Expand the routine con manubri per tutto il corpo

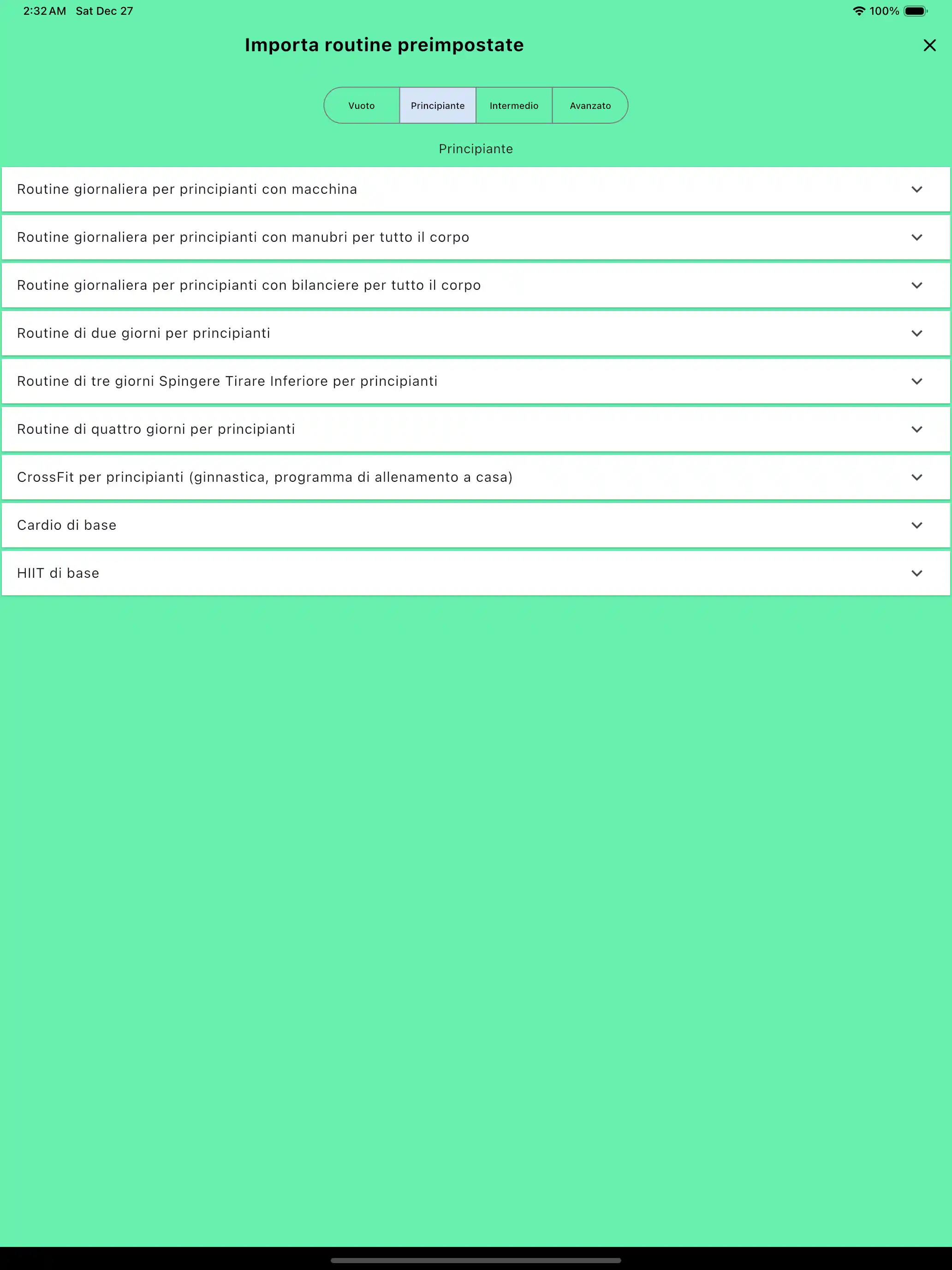point(917,237)
